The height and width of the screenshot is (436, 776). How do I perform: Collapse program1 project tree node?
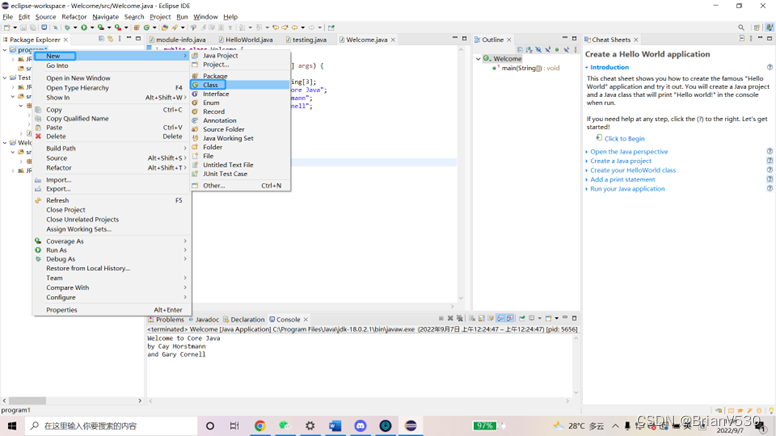point(5,50)
